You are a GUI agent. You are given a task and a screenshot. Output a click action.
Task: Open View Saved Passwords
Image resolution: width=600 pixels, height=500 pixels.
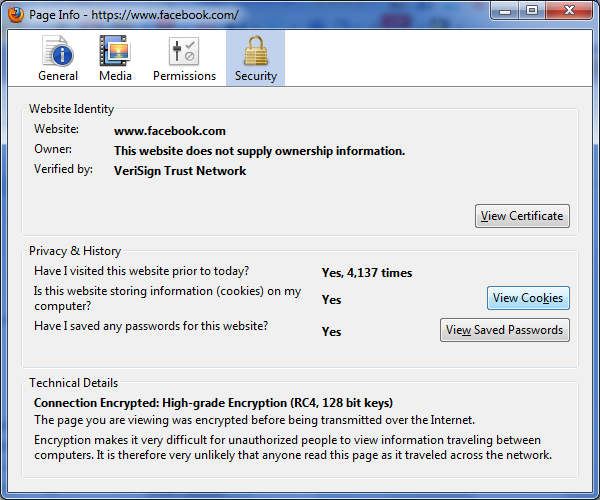pos(505,330)
